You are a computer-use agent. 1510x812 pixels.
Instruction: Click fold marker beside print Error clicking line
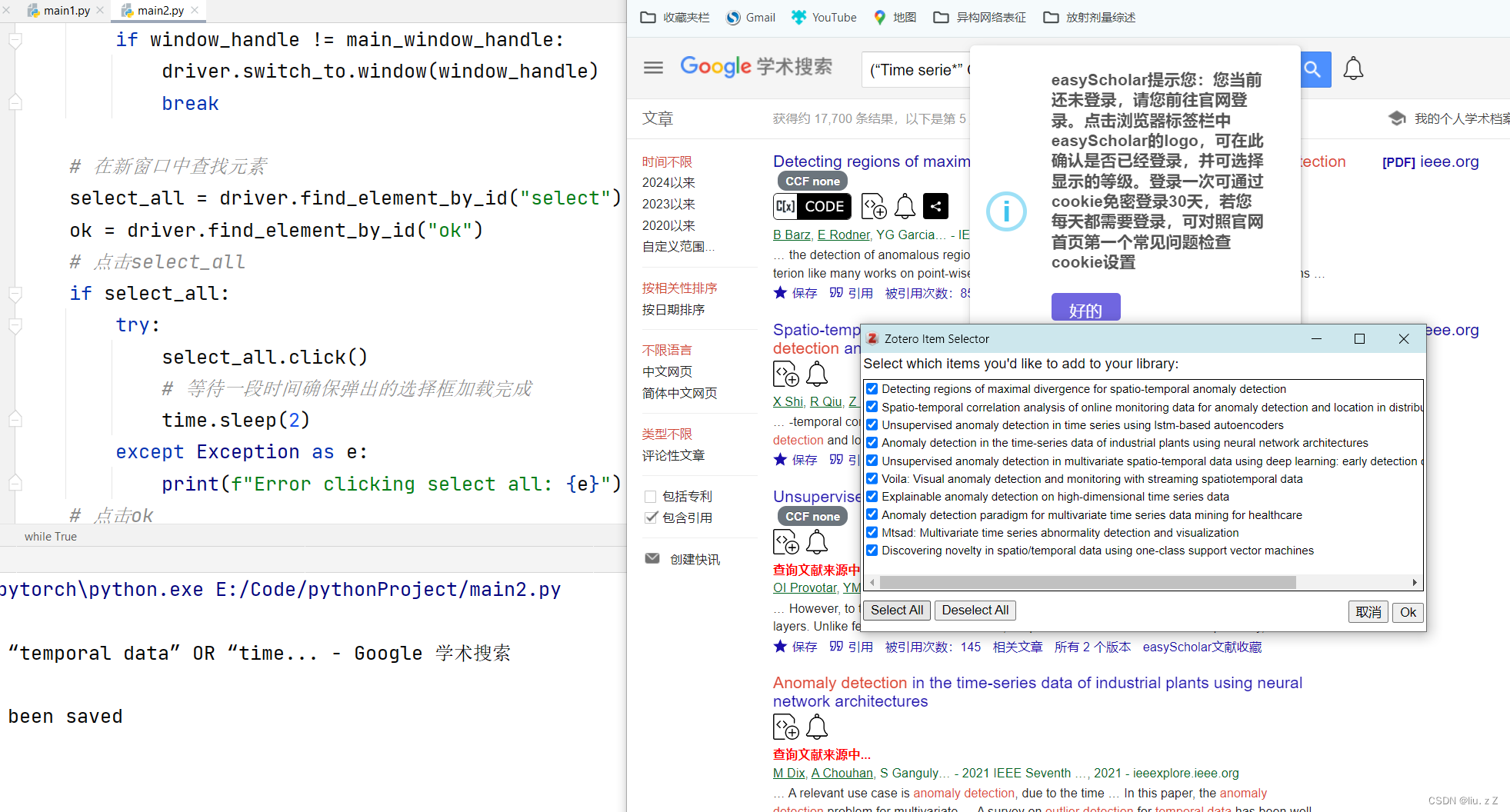15,484
